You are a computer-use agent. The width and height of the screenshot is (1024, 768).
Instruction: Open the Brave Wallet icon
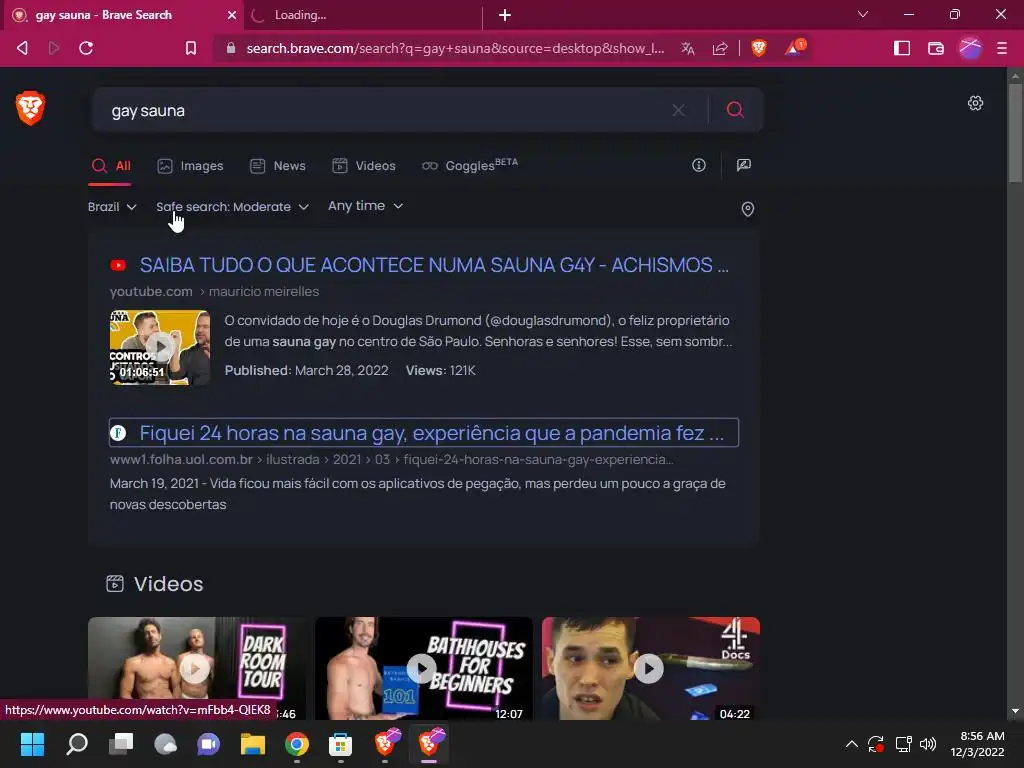936,48
